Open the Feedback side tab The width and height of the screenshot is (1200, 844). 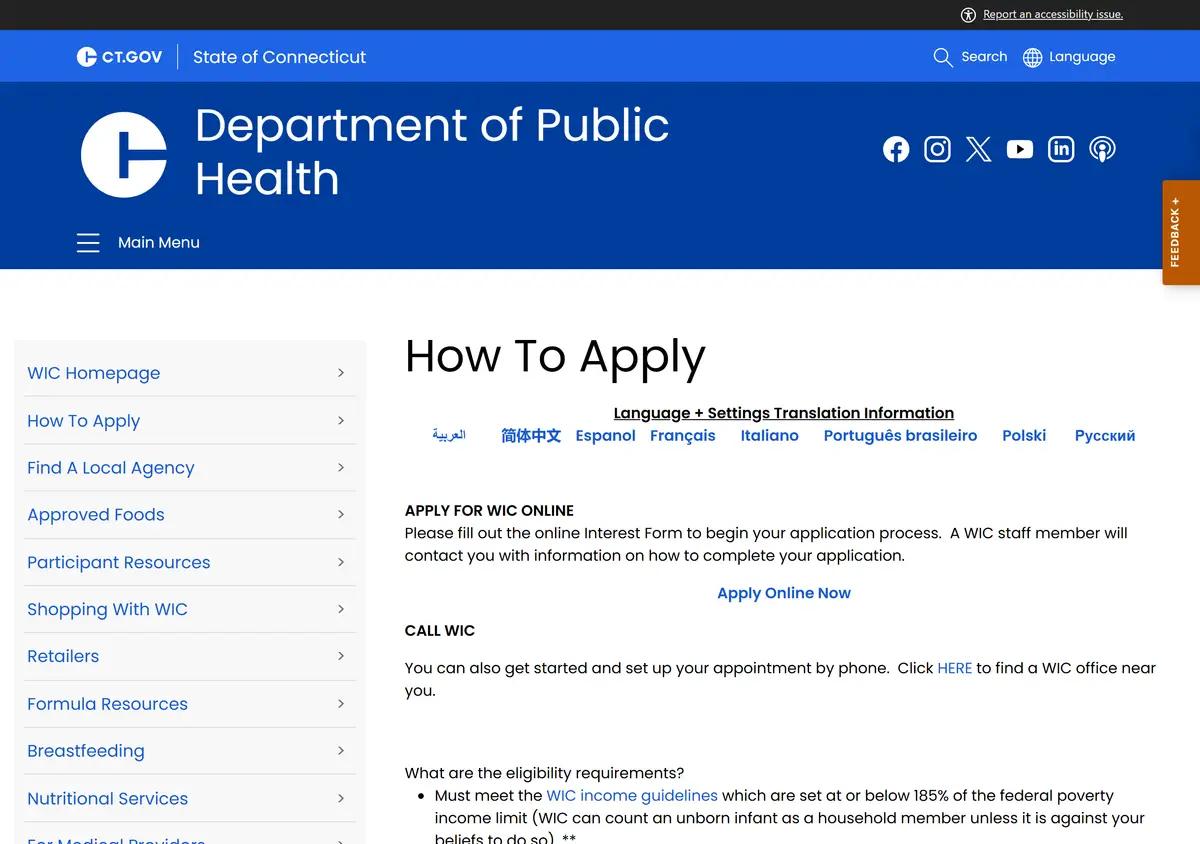pos(1181,232)
